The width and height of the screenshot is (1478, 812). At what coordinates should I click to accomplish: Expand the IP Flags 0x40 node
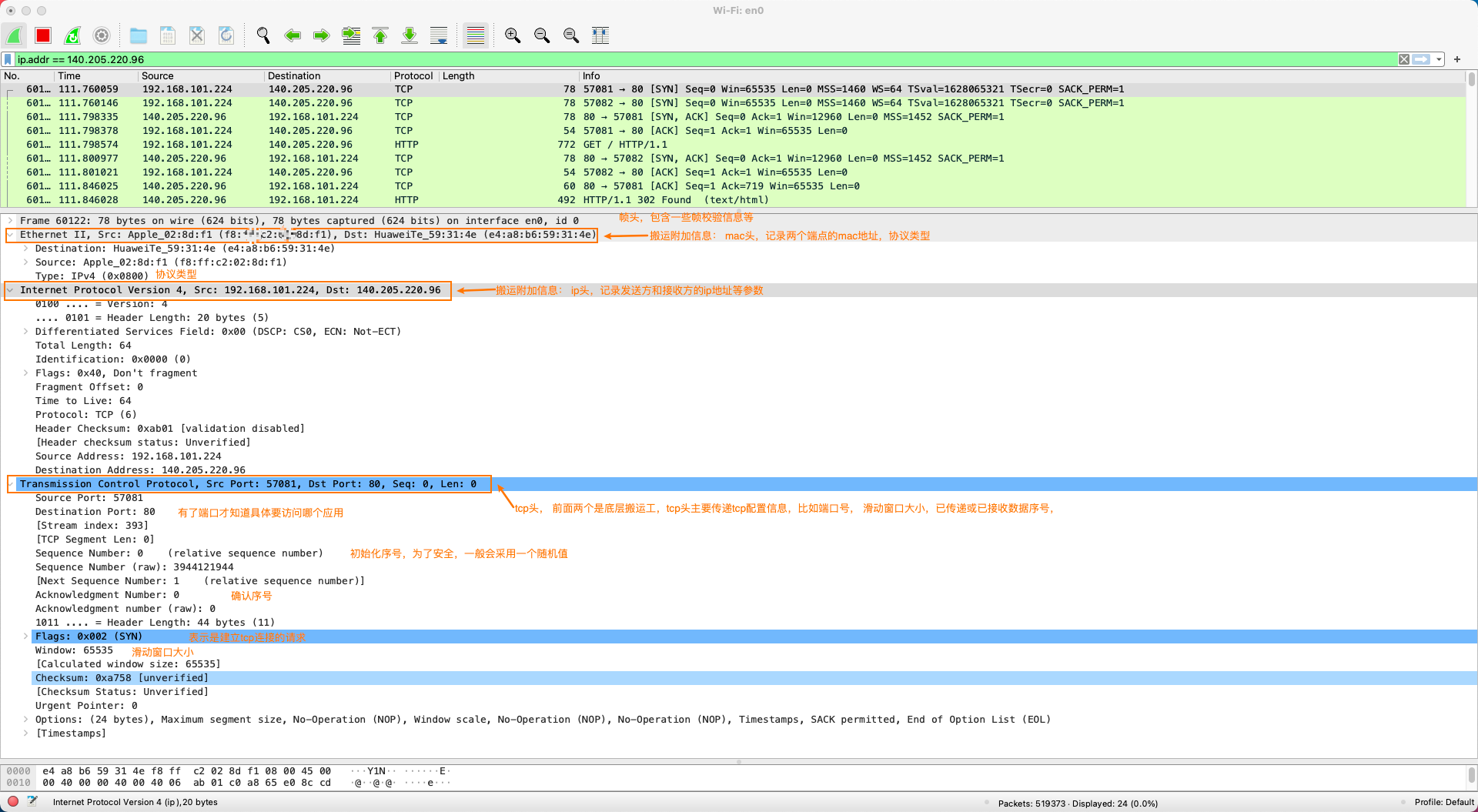point(25,373)
